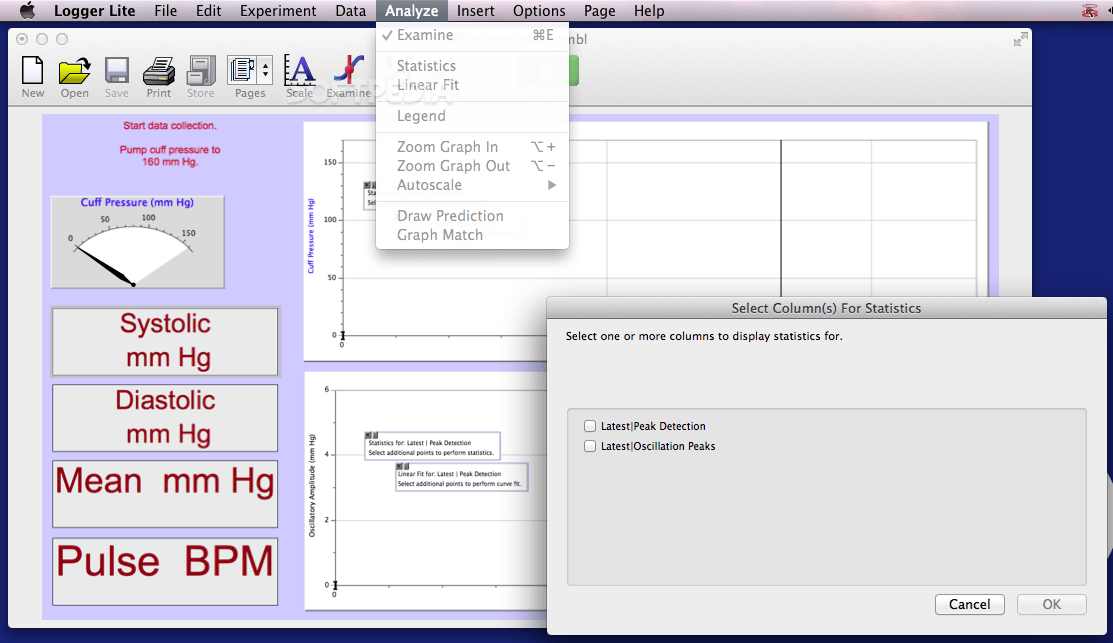Open the Options menu
The width and height of the screenshot is (1113, 643).
539,11
